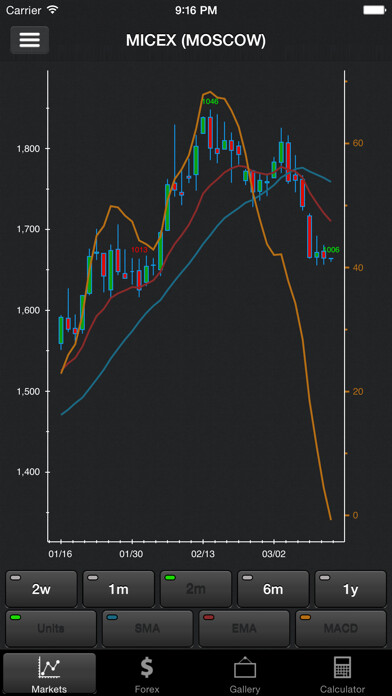The width and height of the screenshot is (392, 696).
Task: Tap the Carrier label in status bar
Action: click(24, 10)
